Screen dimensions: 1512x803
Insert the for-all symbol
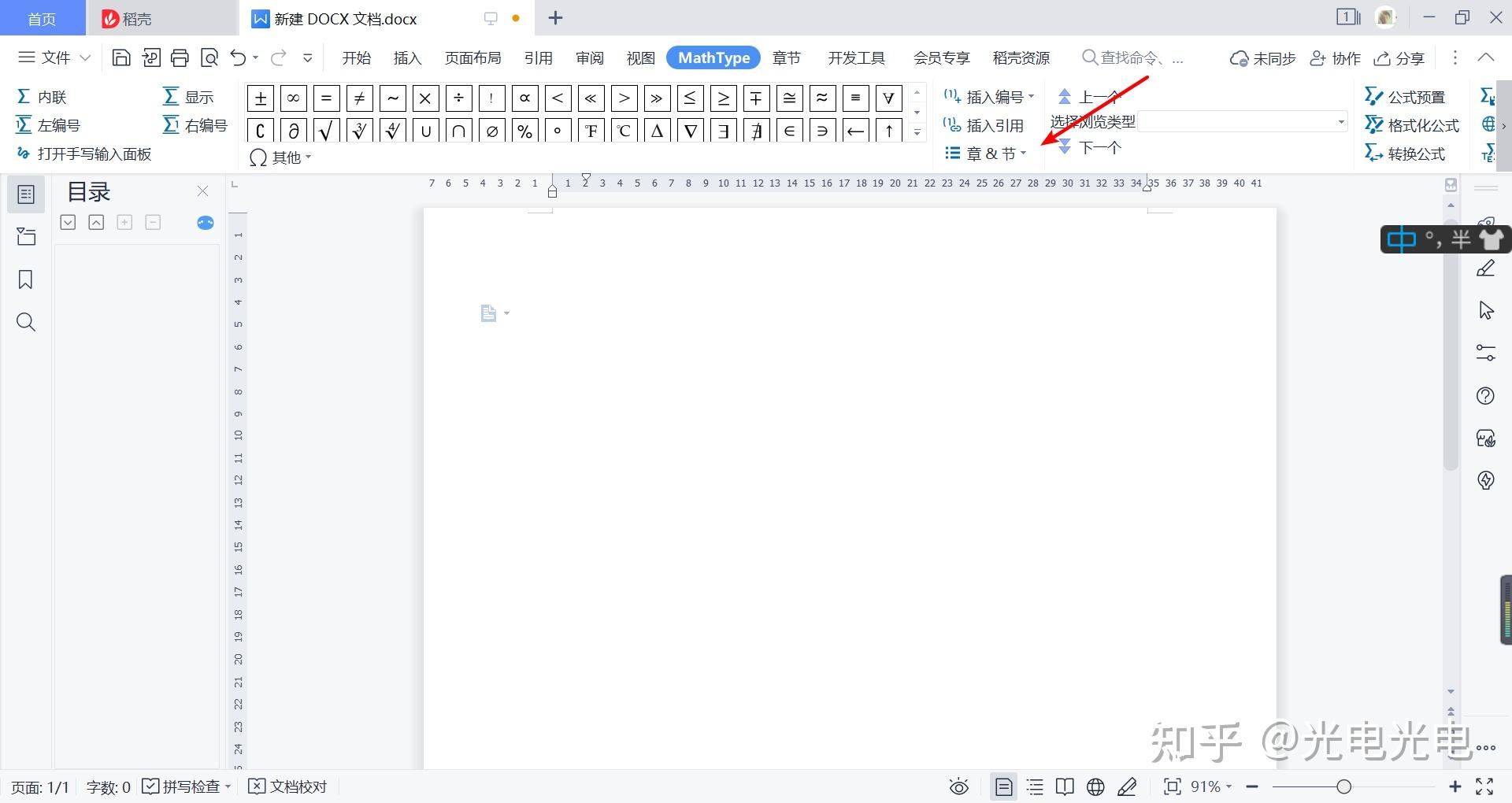tap(888, 98)
